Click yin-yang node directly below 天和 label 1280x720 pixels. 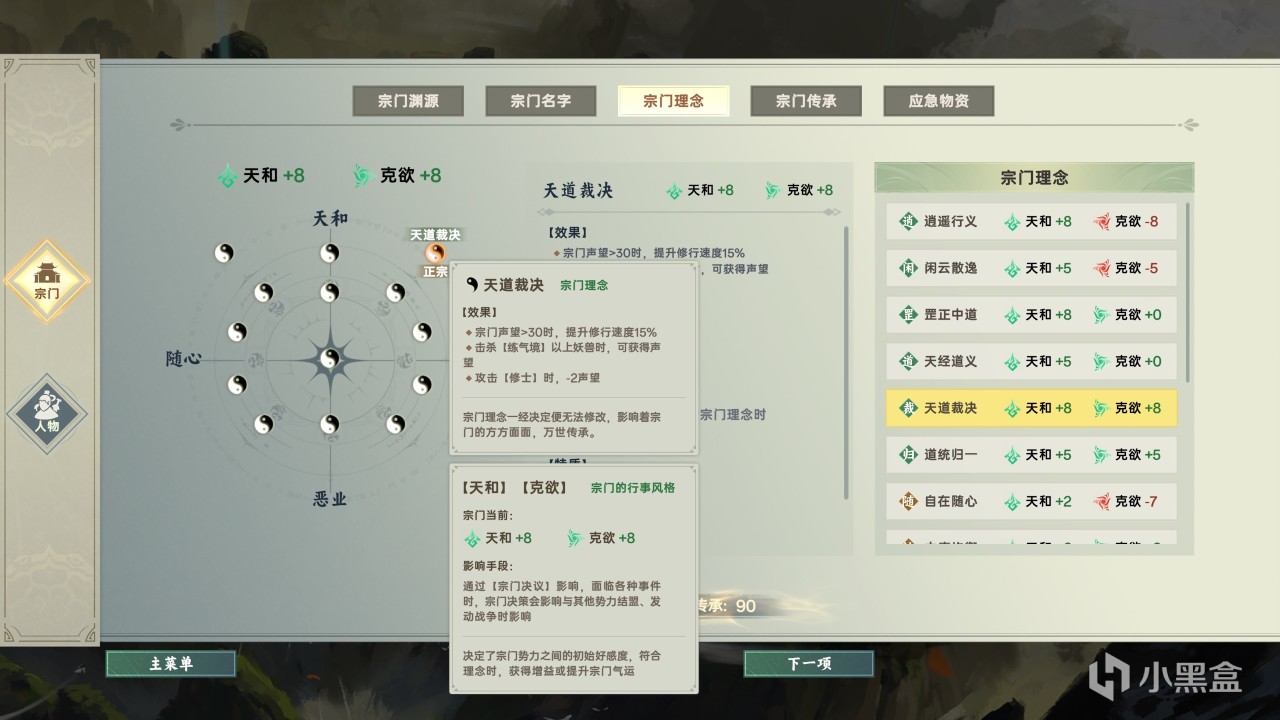click(330, 253)
